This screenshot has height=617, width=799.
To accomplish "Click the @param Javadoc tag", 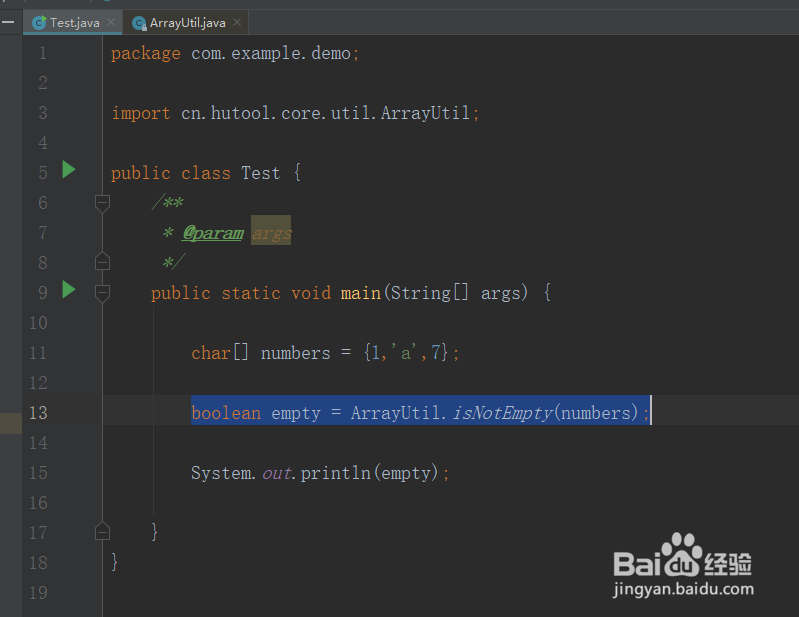I will (213, 233).
